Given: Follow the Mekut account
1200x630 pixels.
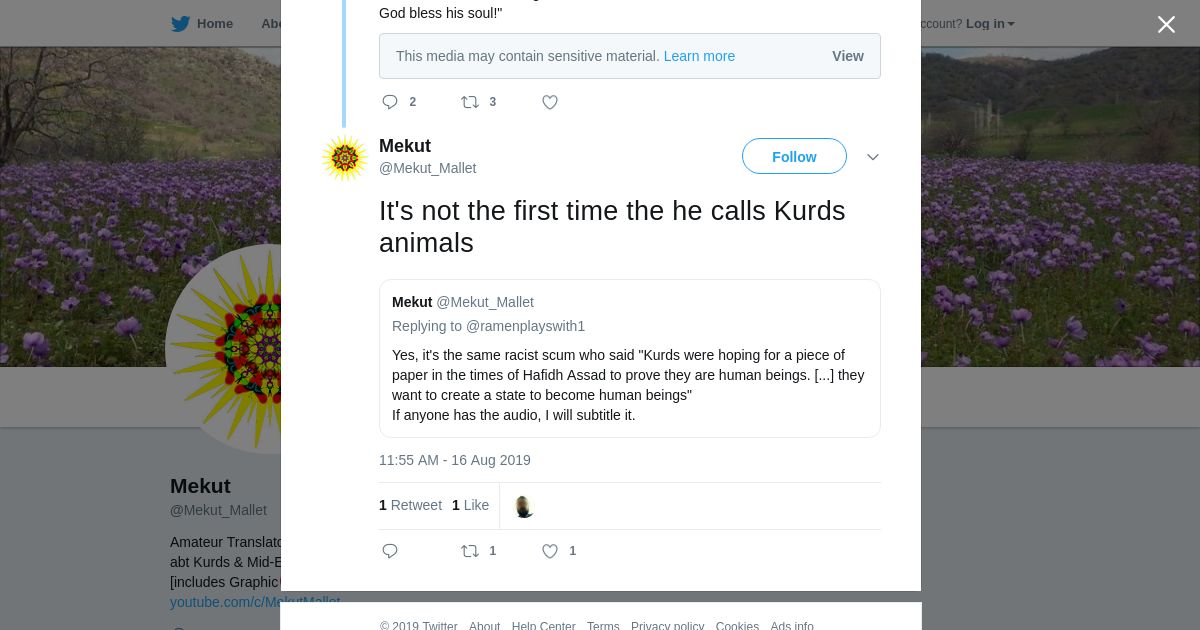Looking at the screenshot, I should point(794,157).
